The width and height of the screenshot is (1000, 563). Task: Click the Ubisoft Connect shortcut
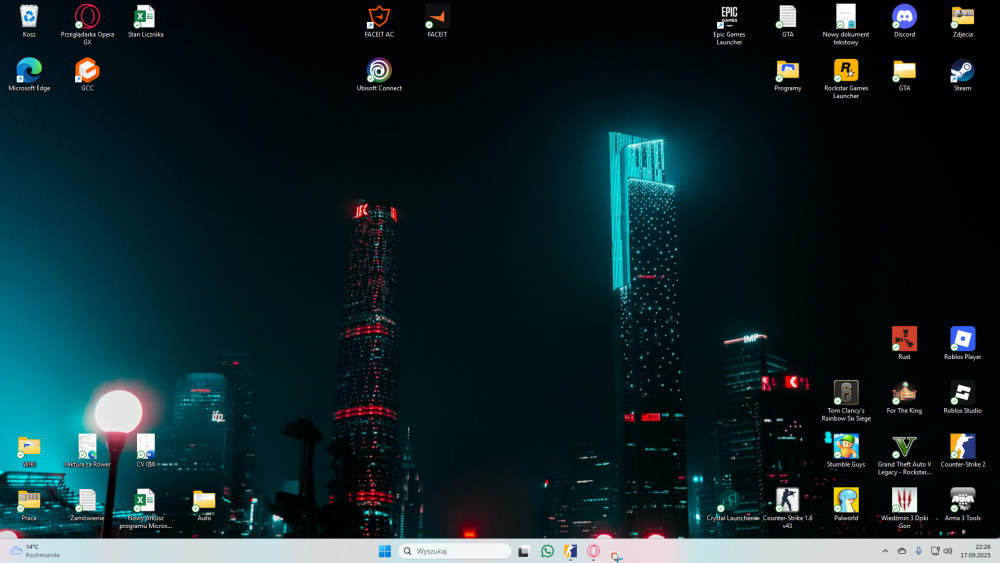pyautogui.click(x=379, y=75)
